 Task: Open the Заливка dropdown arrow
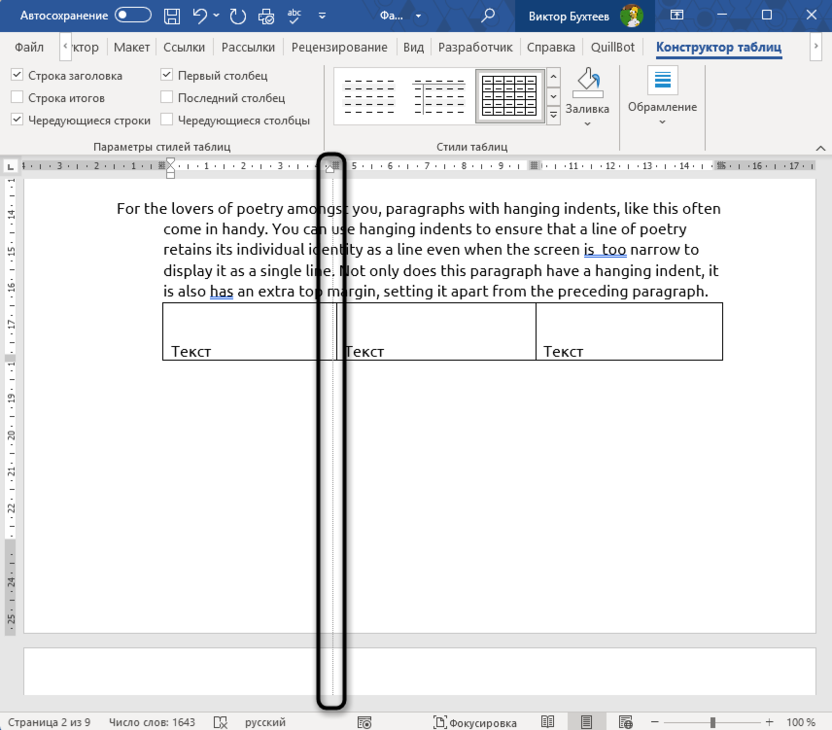587,124
